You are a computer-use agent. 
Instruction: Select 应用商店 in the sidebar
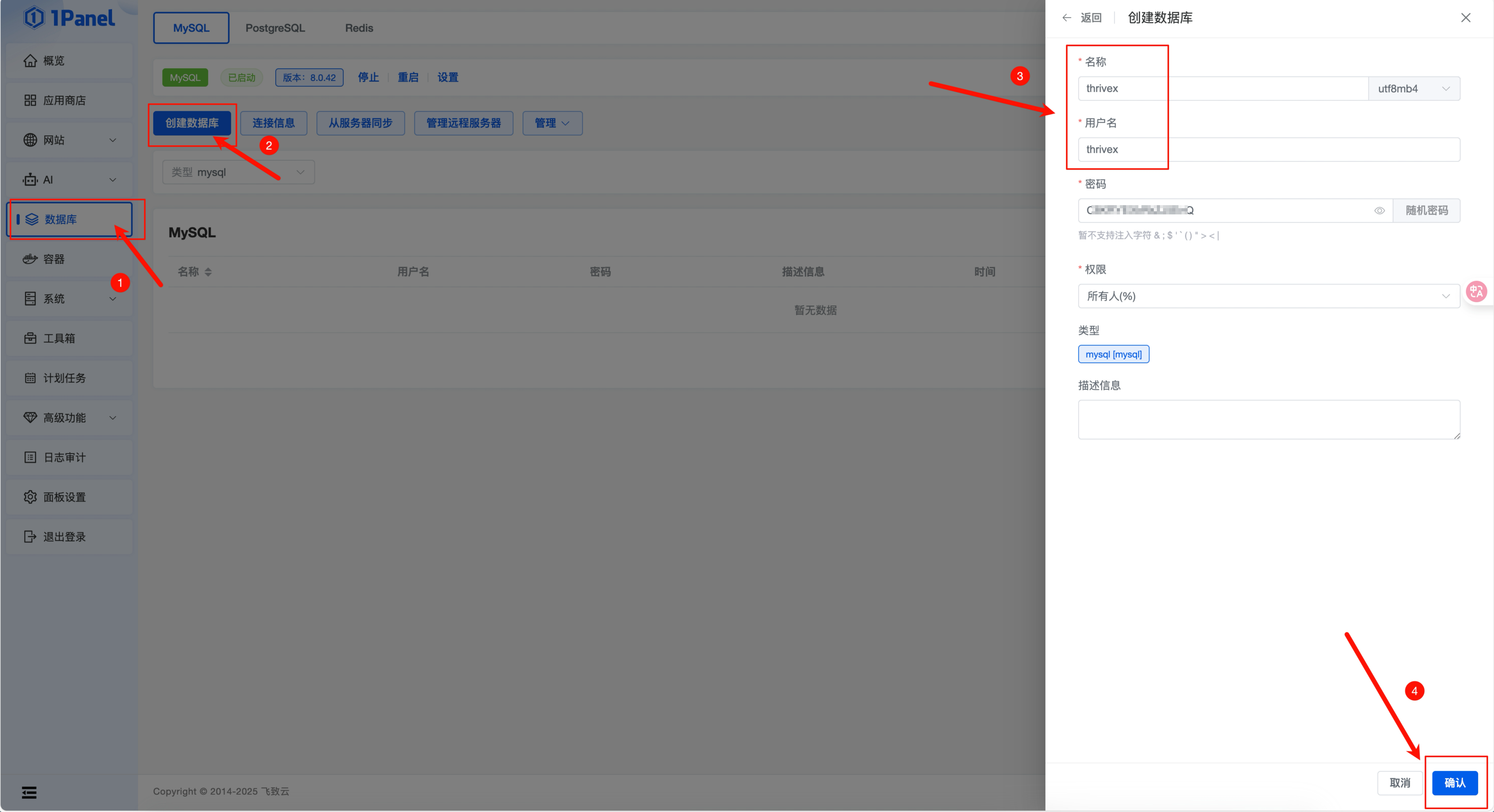tap(70, 100)
